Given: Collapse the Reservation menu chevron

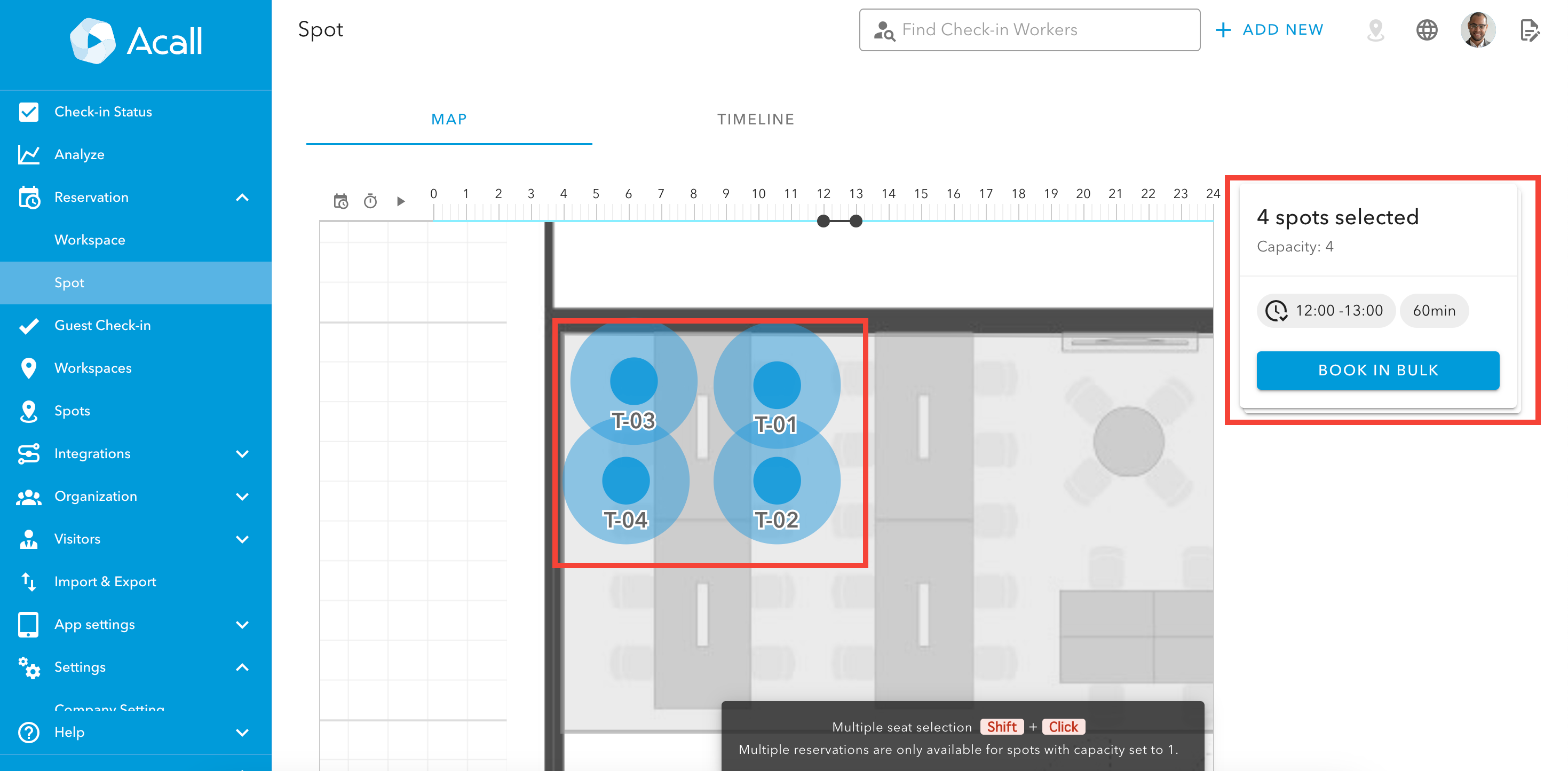Looking at the screenshot, I should tap(242, 198).
